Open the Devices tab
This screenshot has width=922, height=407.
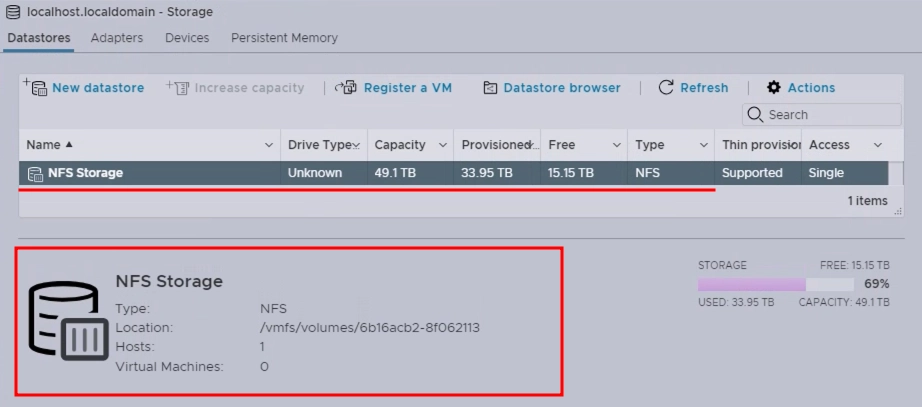click(187, 38)
